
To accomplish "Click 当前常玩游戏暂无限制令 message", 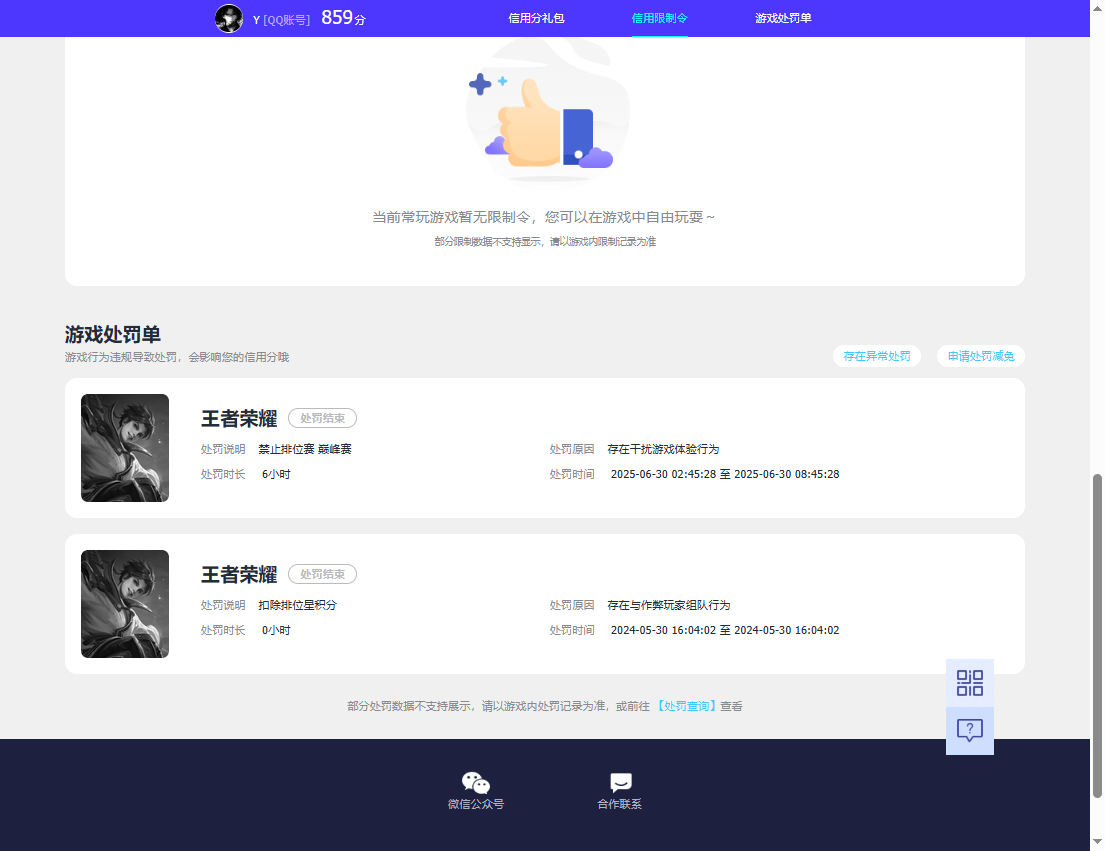I will pyautogui.click(x=543, y=217).
